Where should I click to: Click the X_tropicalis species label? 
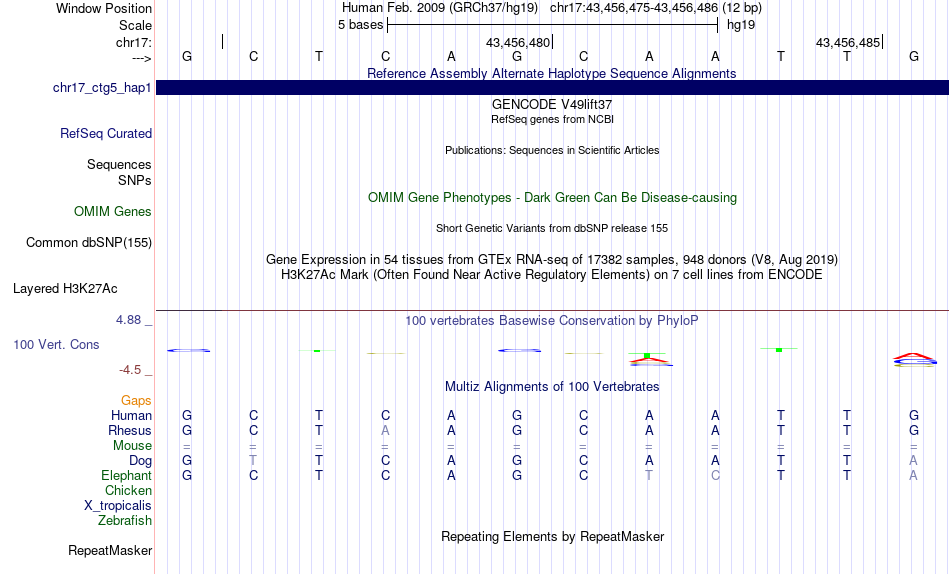tap(118, 506)
